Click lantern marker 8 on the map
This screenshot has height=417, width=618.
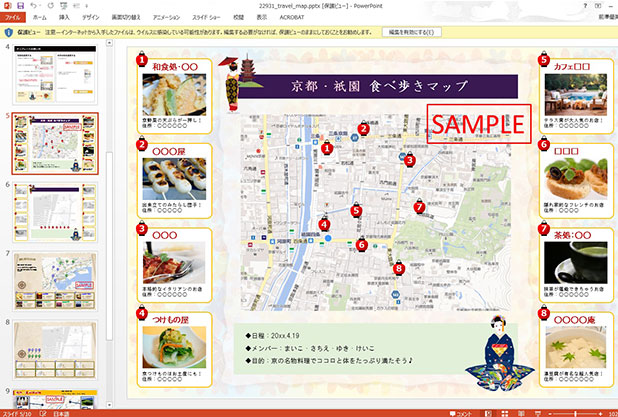398,268
